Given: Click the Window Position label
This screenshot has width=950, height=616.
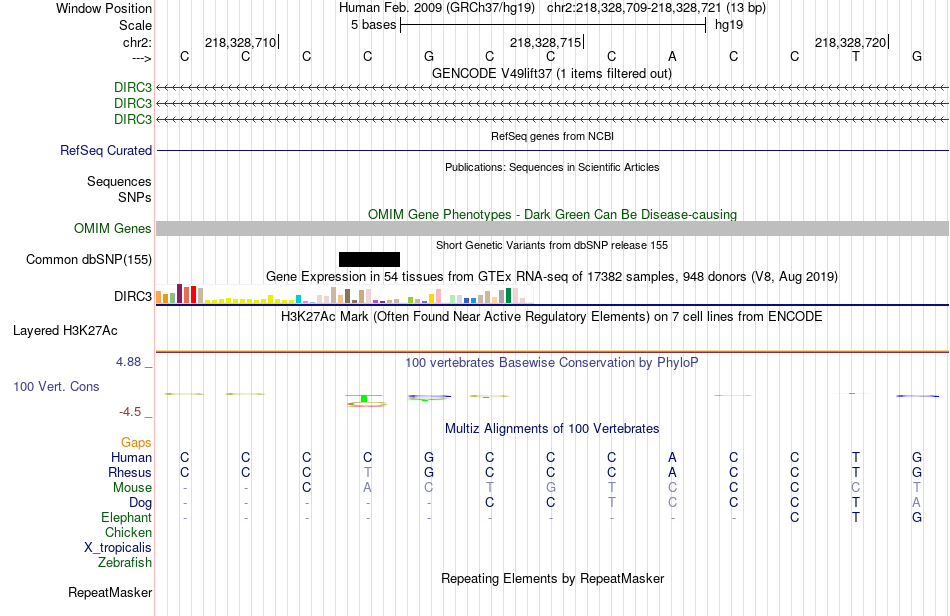Looking at the screenshot, I should 104,8.
